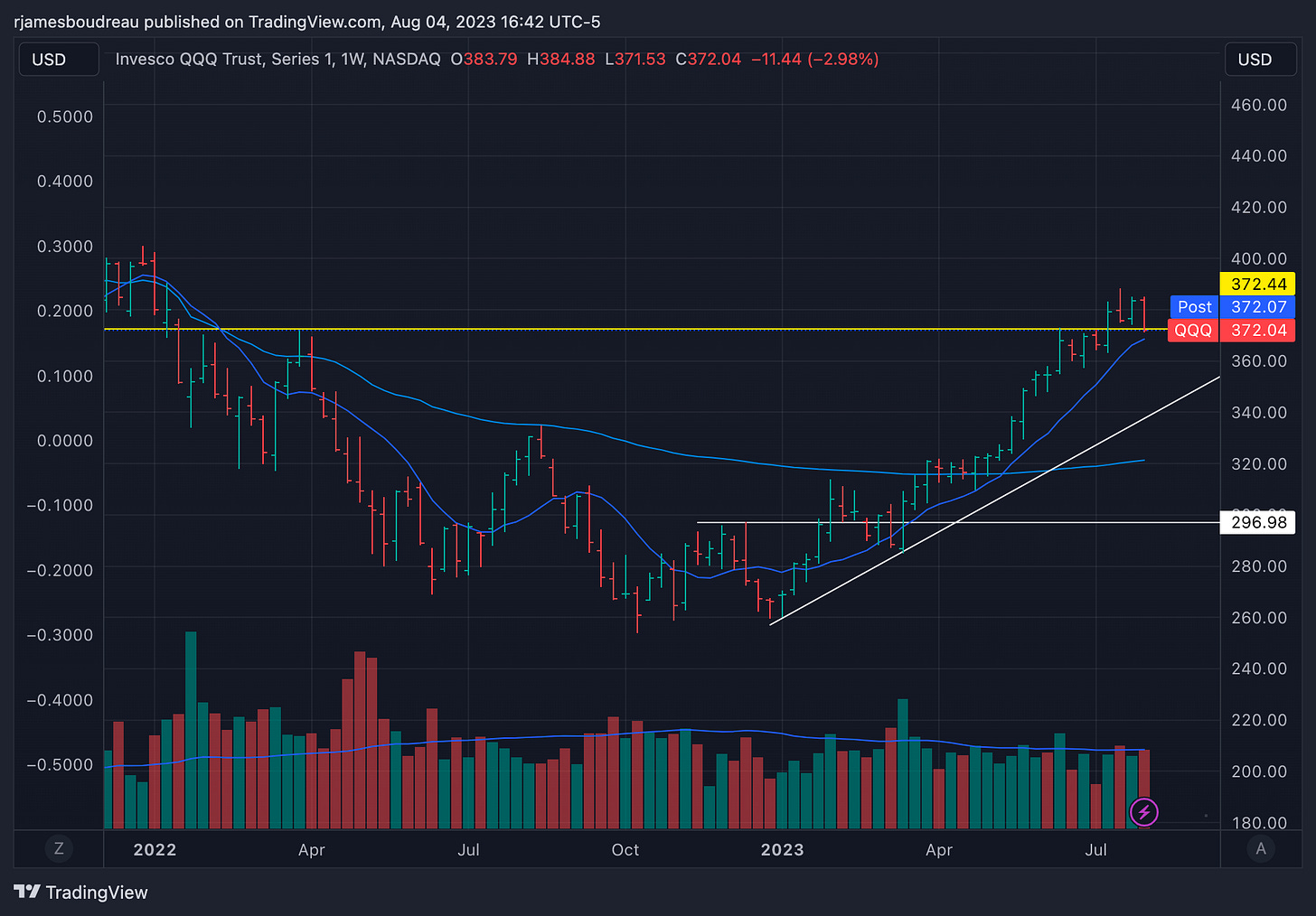Click the 0.3000 left axis label
Image resolution: width=1316 pixels, height=916 pixels.
pyautogui.click(x=65, y=247)
